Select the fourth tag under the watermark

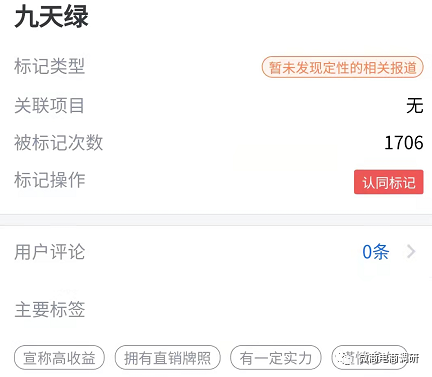[x=369, y=358]
